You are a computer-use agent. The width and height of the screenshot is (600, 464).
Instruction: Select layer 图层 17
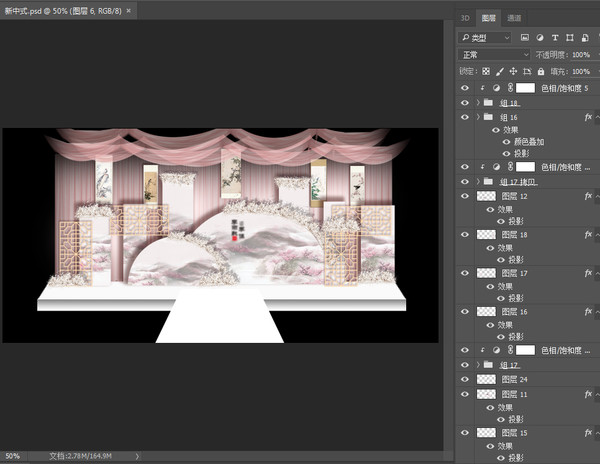coord(514,273)
